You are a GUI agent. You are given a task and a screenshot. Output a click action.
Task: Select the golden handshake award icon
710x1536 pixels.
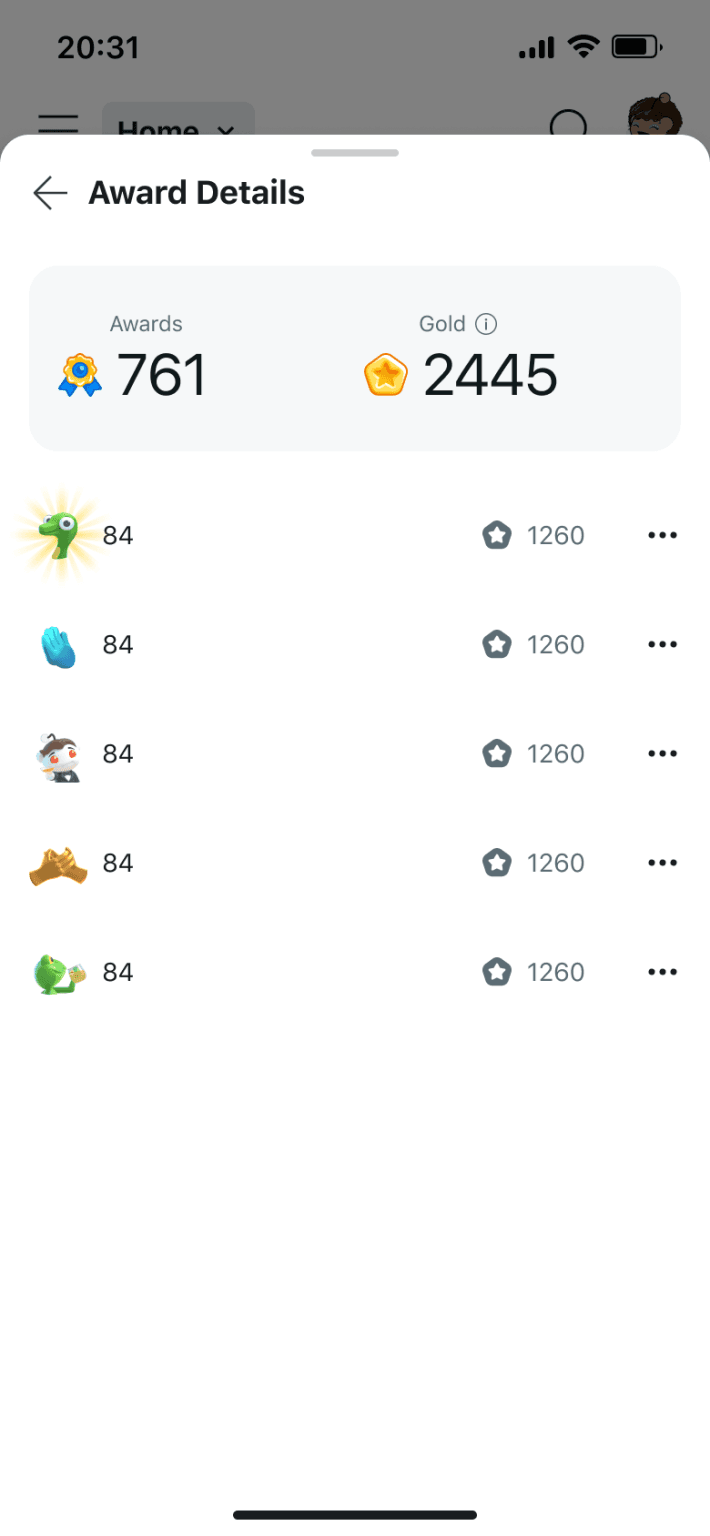(x=58, y=864)
